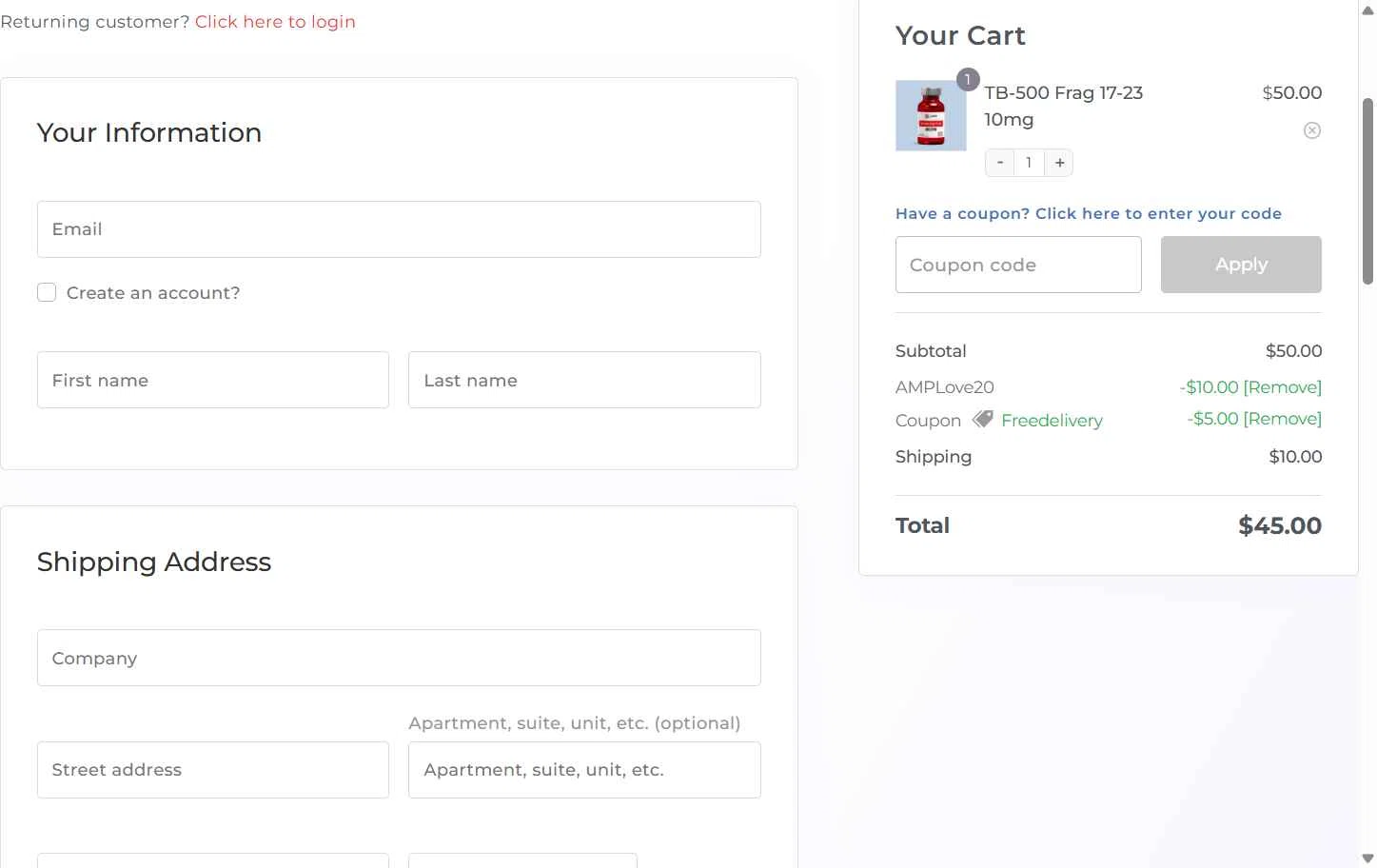1377x868 pixels.
Task: Click the Your Cart heading
Action: (x=960, y=36)
